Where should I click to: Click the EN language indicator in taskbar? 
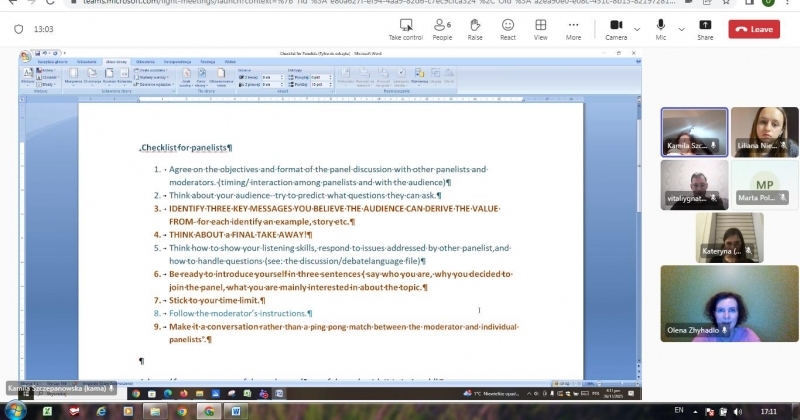679,410
